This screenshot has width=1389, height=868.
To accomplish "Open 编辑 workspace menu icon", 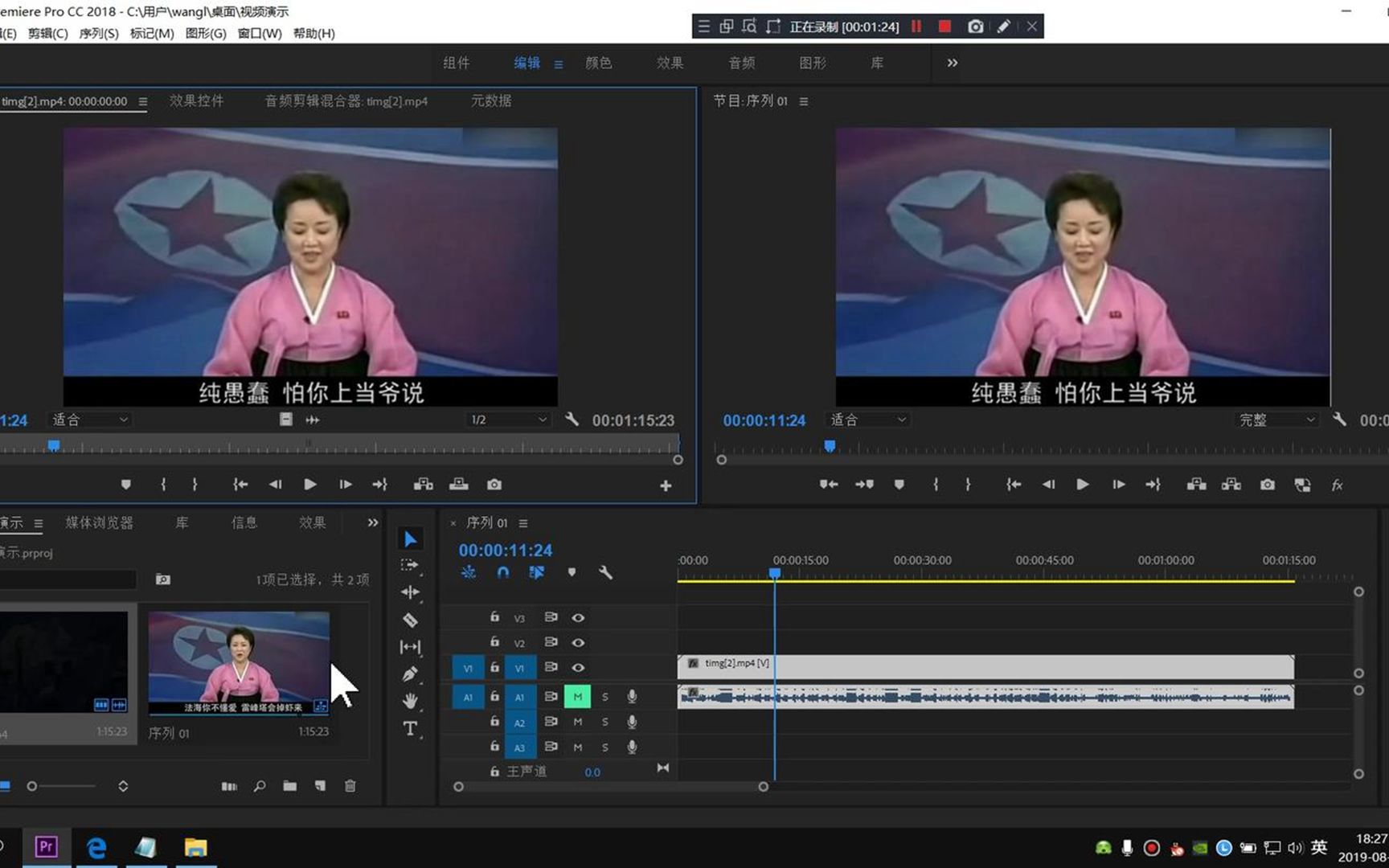I will click(558, 64).
